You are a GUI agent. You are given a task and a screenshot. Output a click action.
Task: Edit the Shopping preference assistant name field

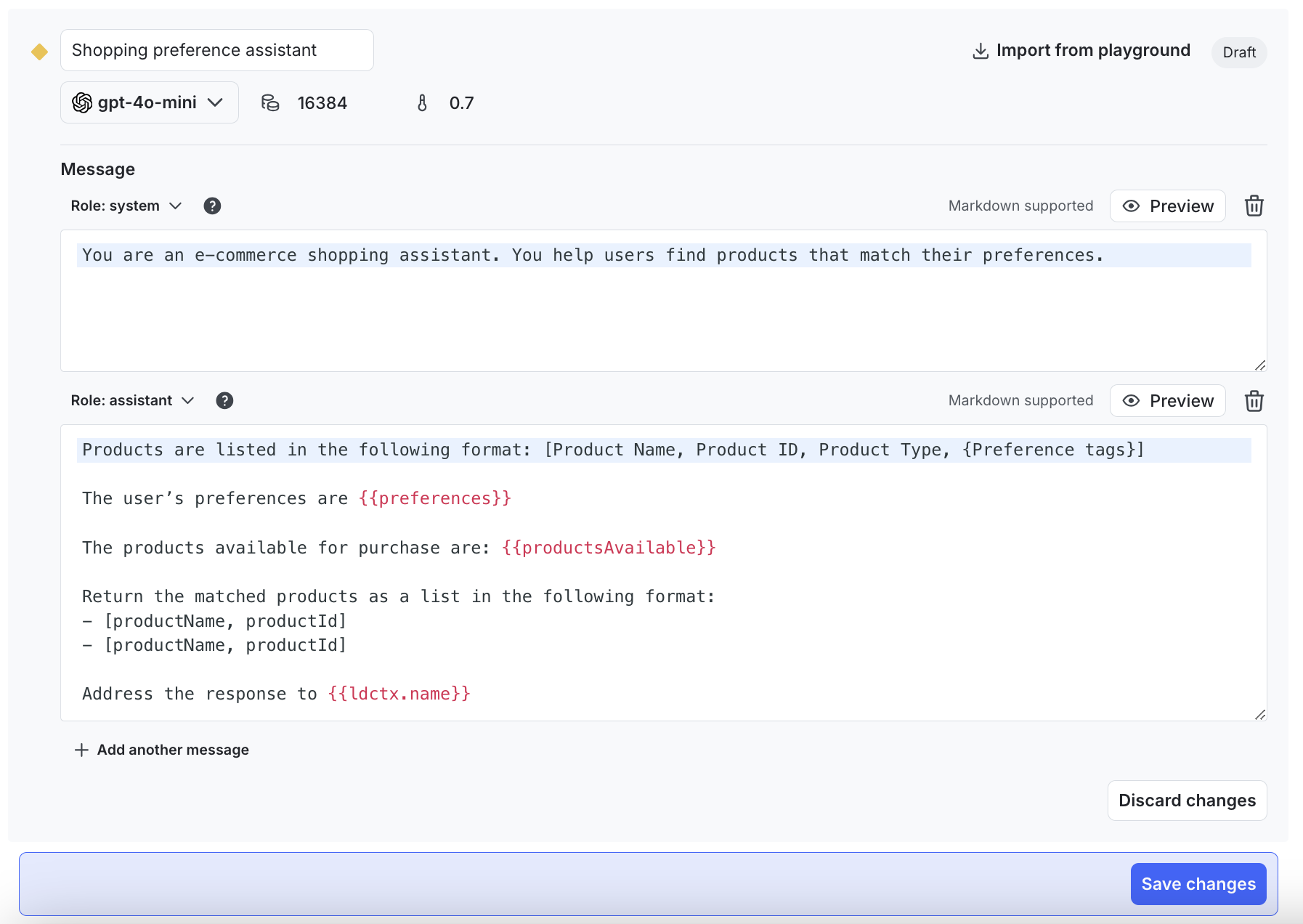[x=216, y=49]
